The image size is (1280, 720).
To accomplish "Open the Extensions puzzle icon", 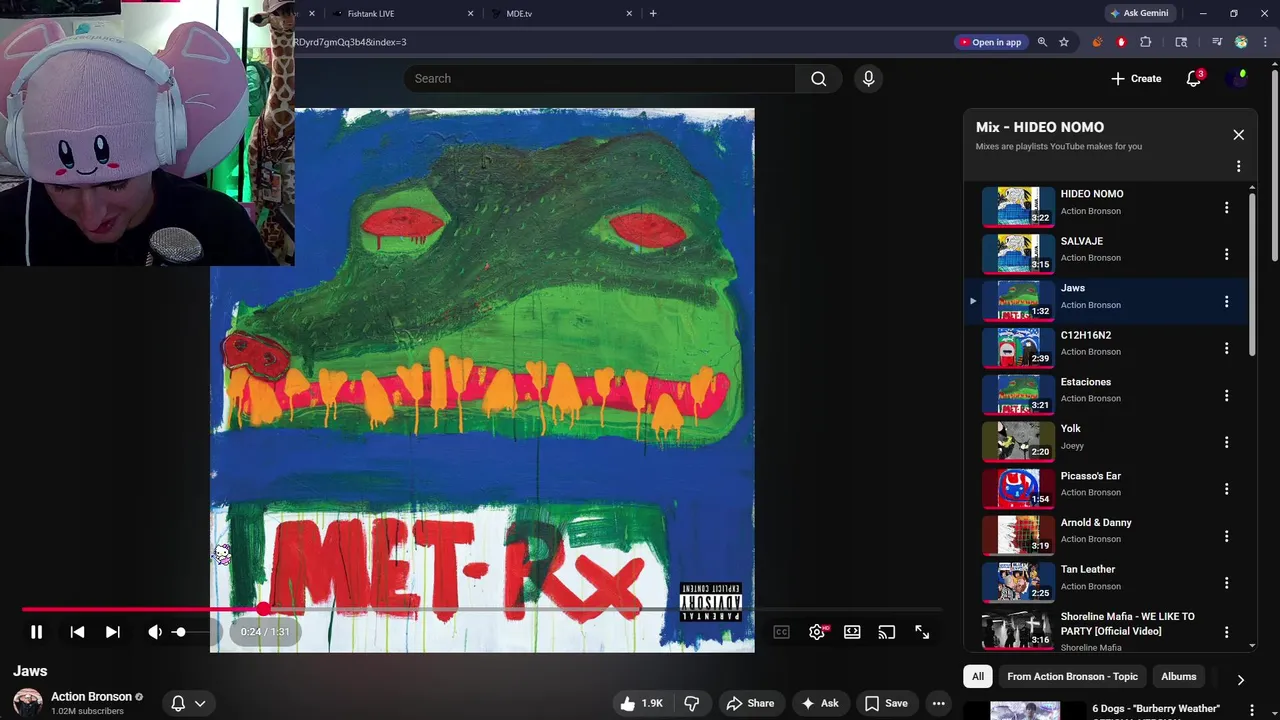I will click(x=1146, y=42).
